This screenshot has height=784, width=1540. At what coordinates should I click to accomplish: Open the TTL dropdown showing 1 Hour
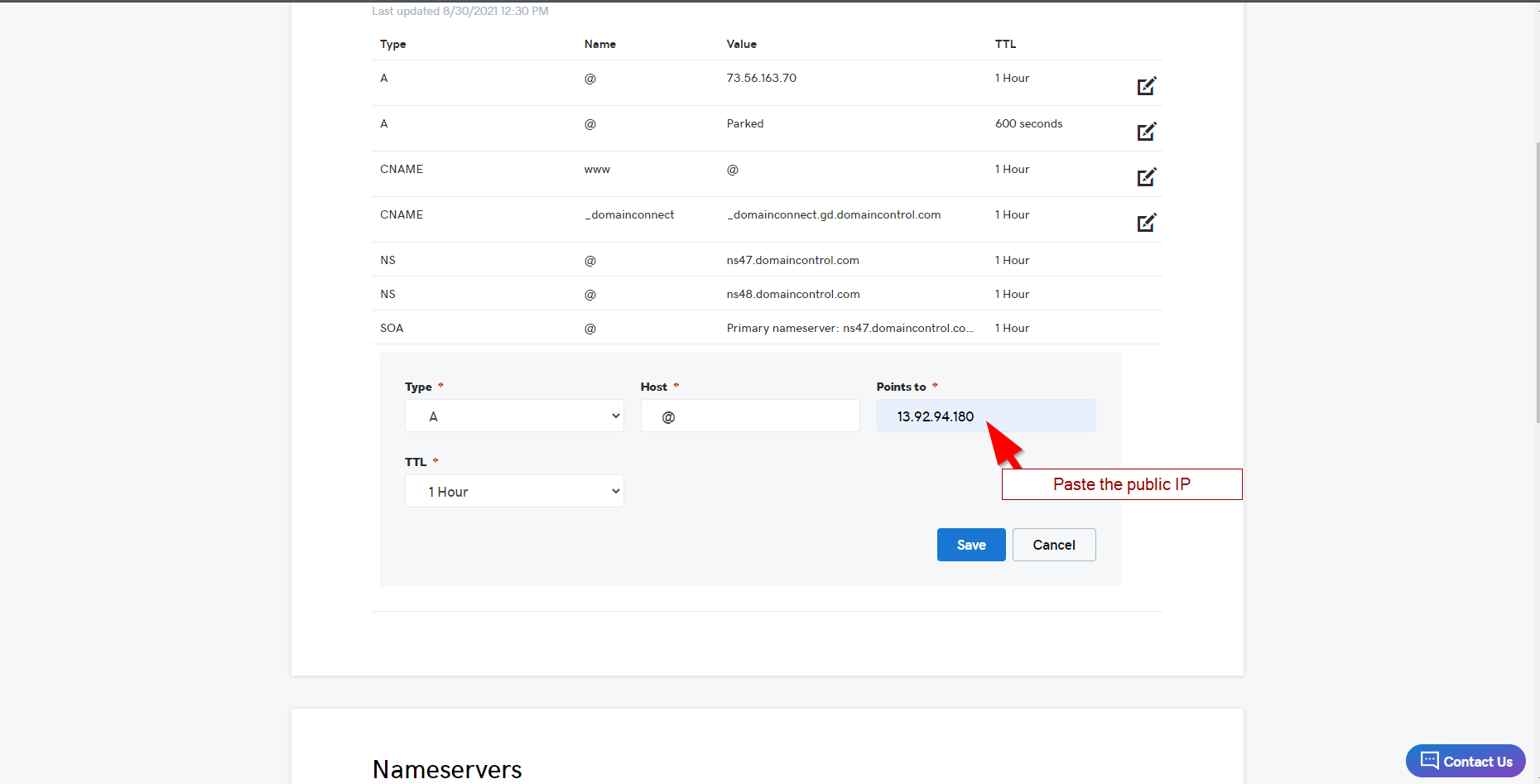click(514, 491)
